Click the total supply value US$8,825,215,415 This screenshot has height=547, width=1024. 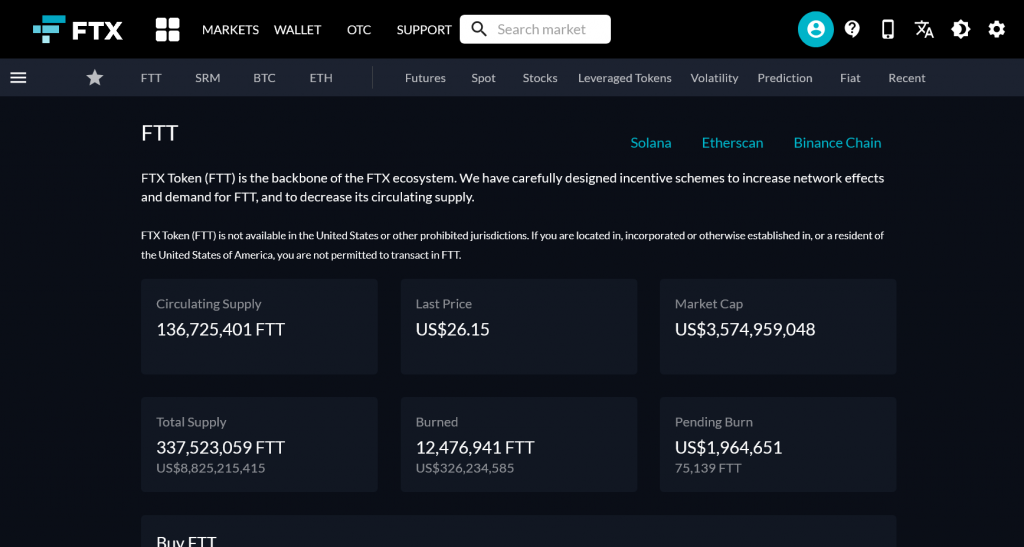click(211, 468)
